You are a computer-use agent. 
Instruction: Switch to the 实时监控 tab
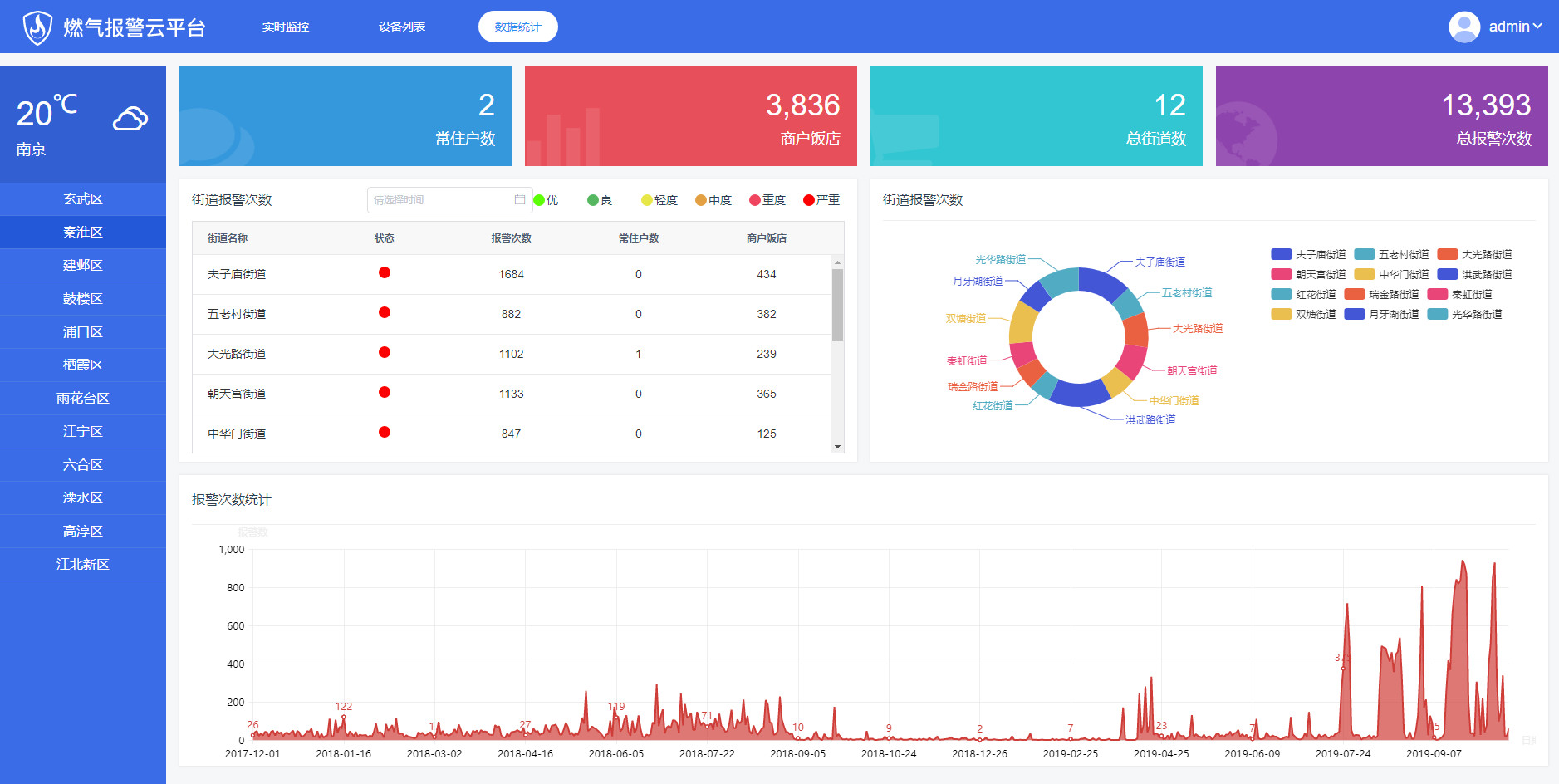tap(286, 27)
